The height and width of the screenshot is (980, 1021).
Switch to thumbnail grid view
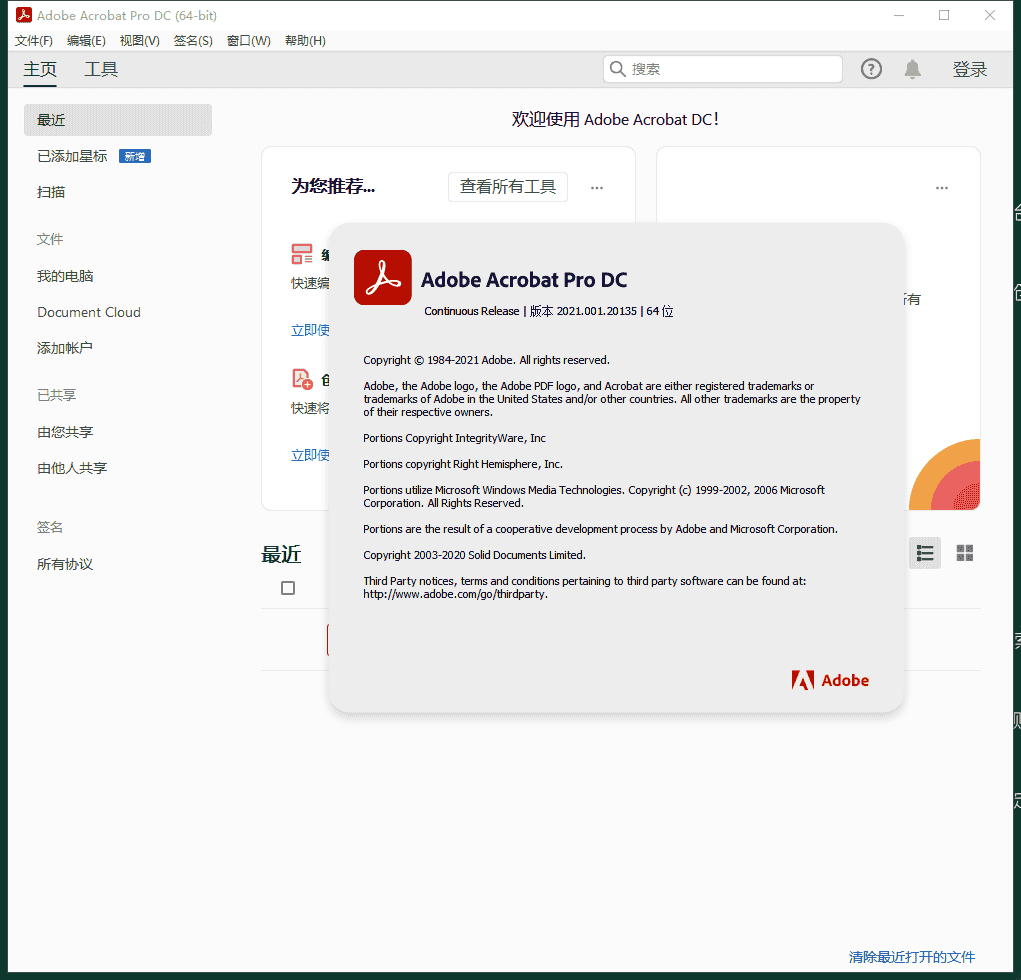965,553
